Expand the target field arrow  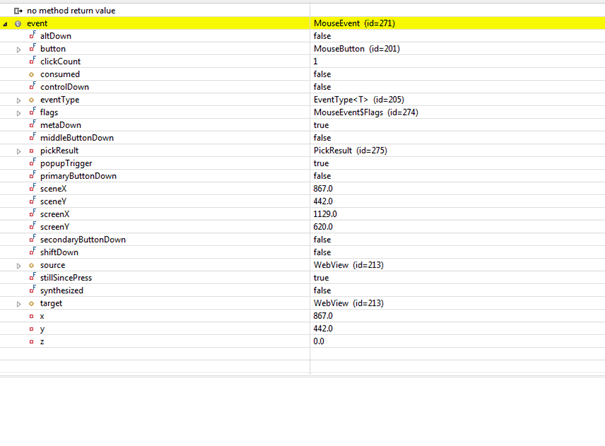(x=19, y=303)
